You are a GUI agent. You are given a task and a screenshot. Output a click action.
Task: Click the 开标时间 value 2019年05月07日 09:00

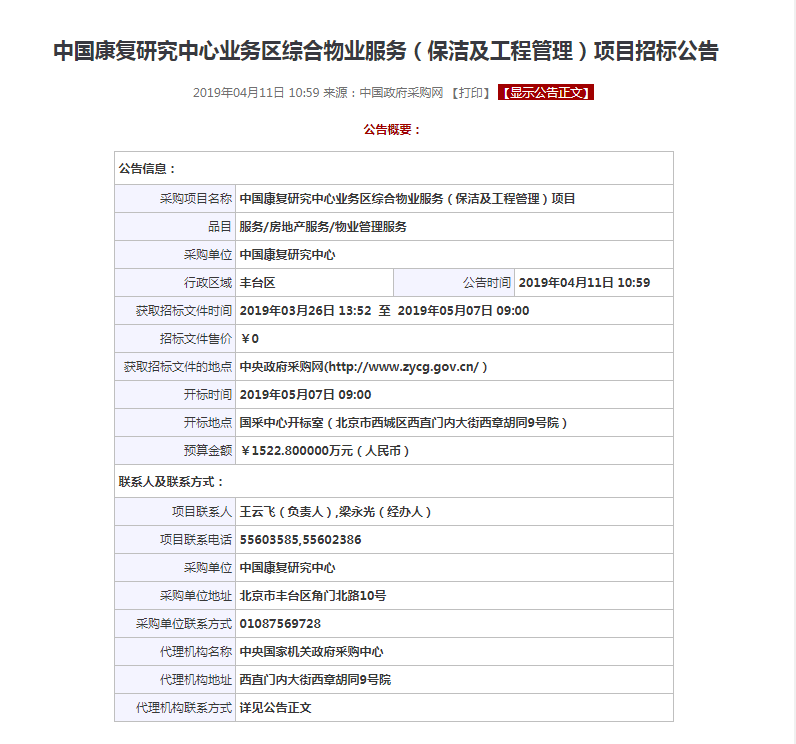[305, 395]
